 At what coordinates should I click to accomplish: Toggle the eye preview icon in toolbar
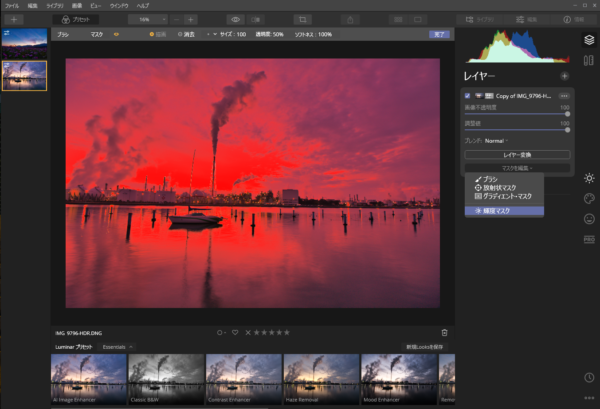point(235,19)
